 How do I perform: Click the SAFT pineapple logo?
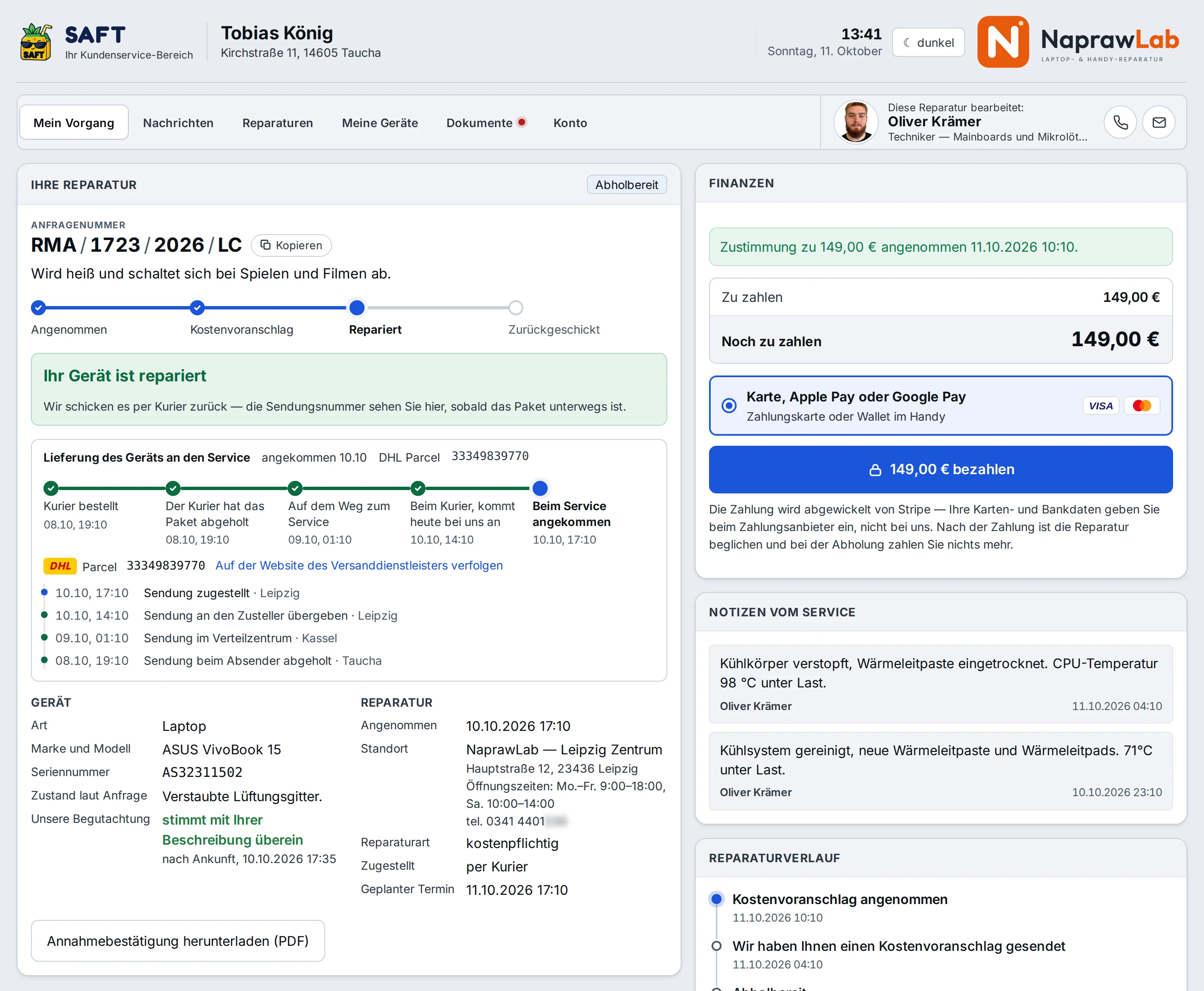[36, 42]
